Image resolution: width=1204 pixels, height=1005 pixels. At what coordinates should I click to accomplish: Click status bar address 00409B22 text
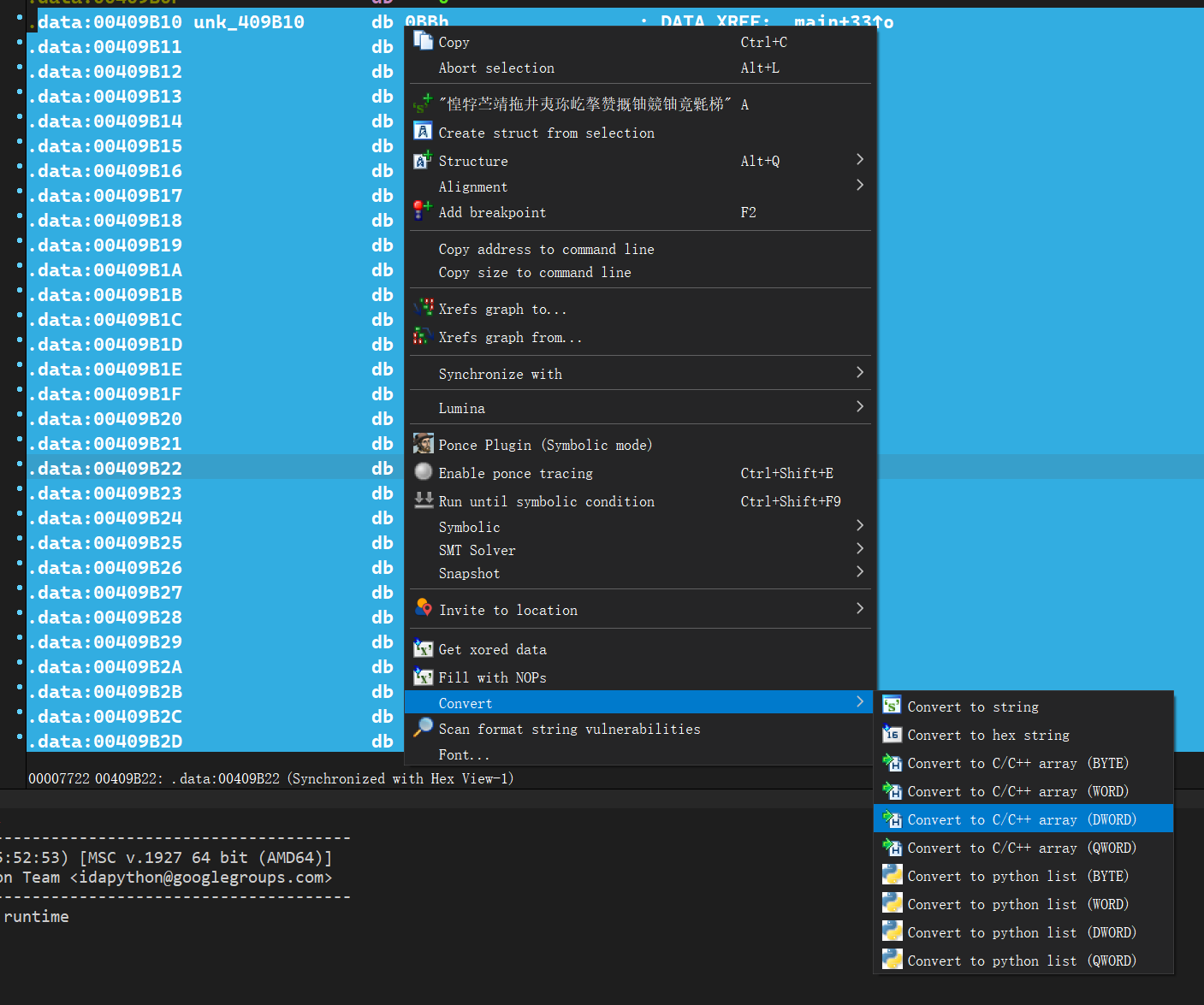(x=127, y=778)
